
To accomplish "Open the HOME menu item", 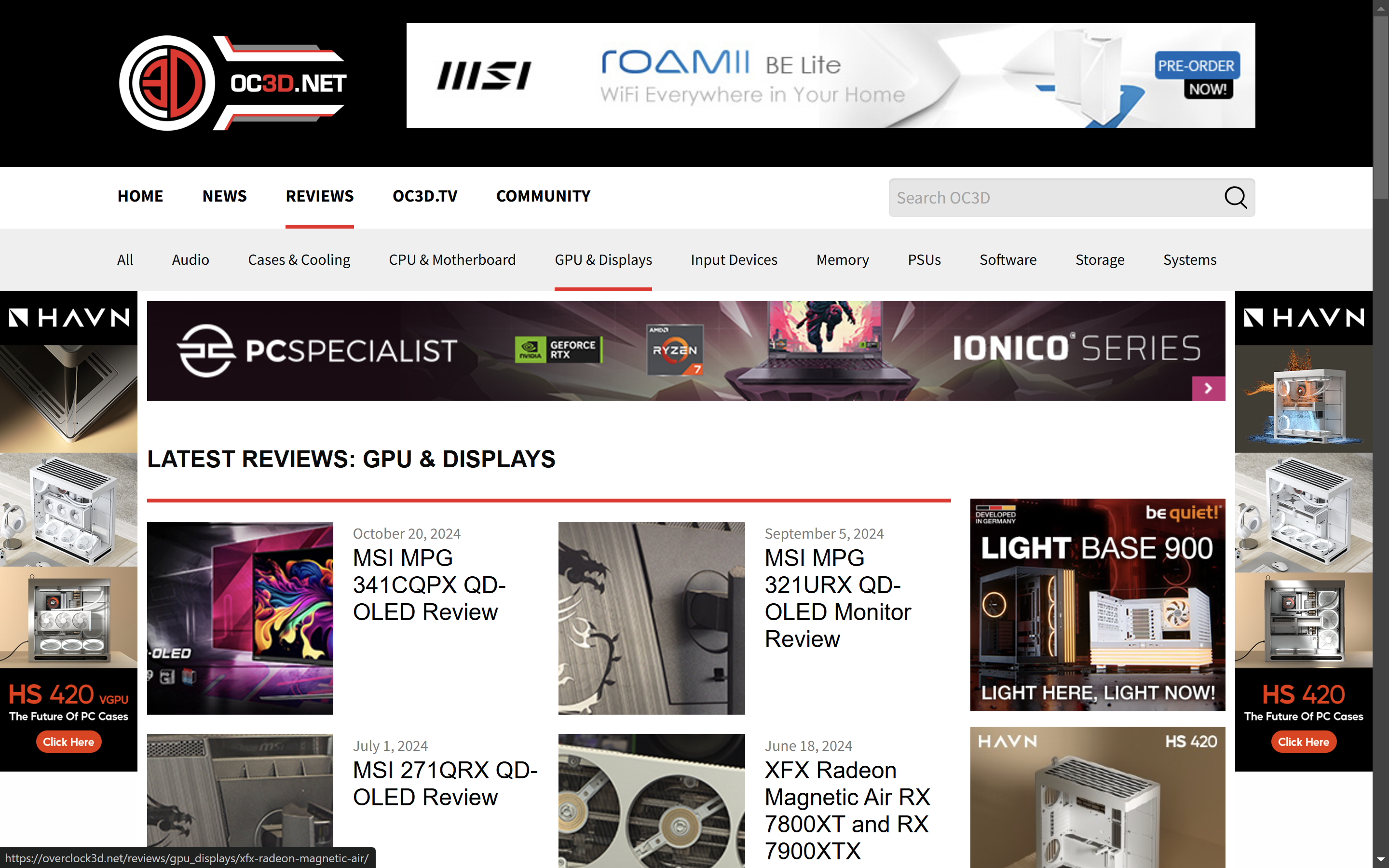I will pos(140,196).
